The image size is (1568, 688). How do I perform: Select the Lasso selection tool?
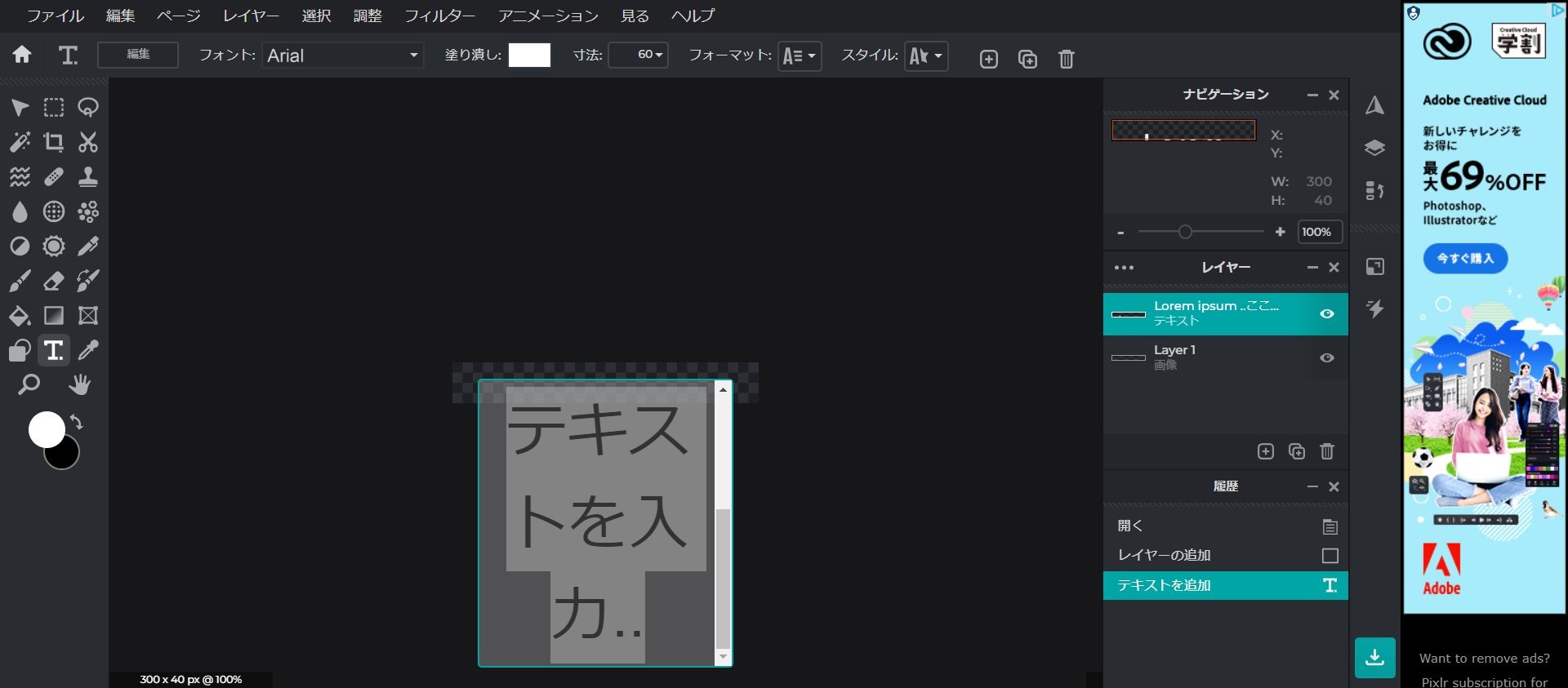click(x=88, y=108)
